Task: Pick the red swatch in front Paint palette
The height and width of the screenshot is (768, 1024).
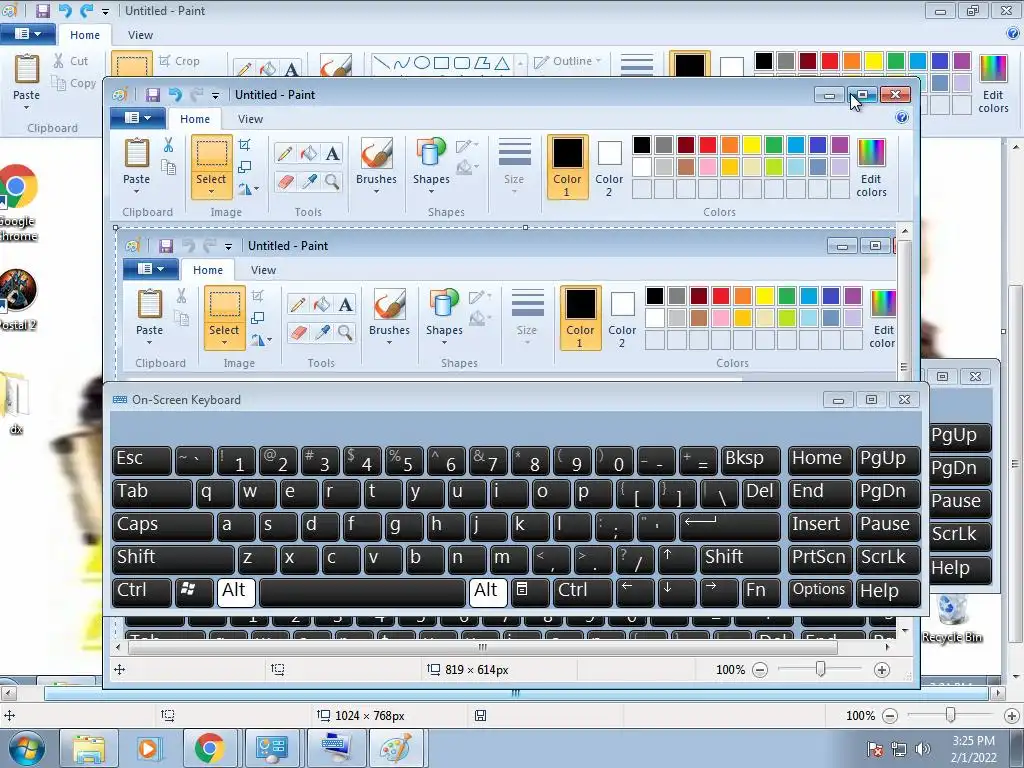Action: pyautogui.click(x=708, y=145)
